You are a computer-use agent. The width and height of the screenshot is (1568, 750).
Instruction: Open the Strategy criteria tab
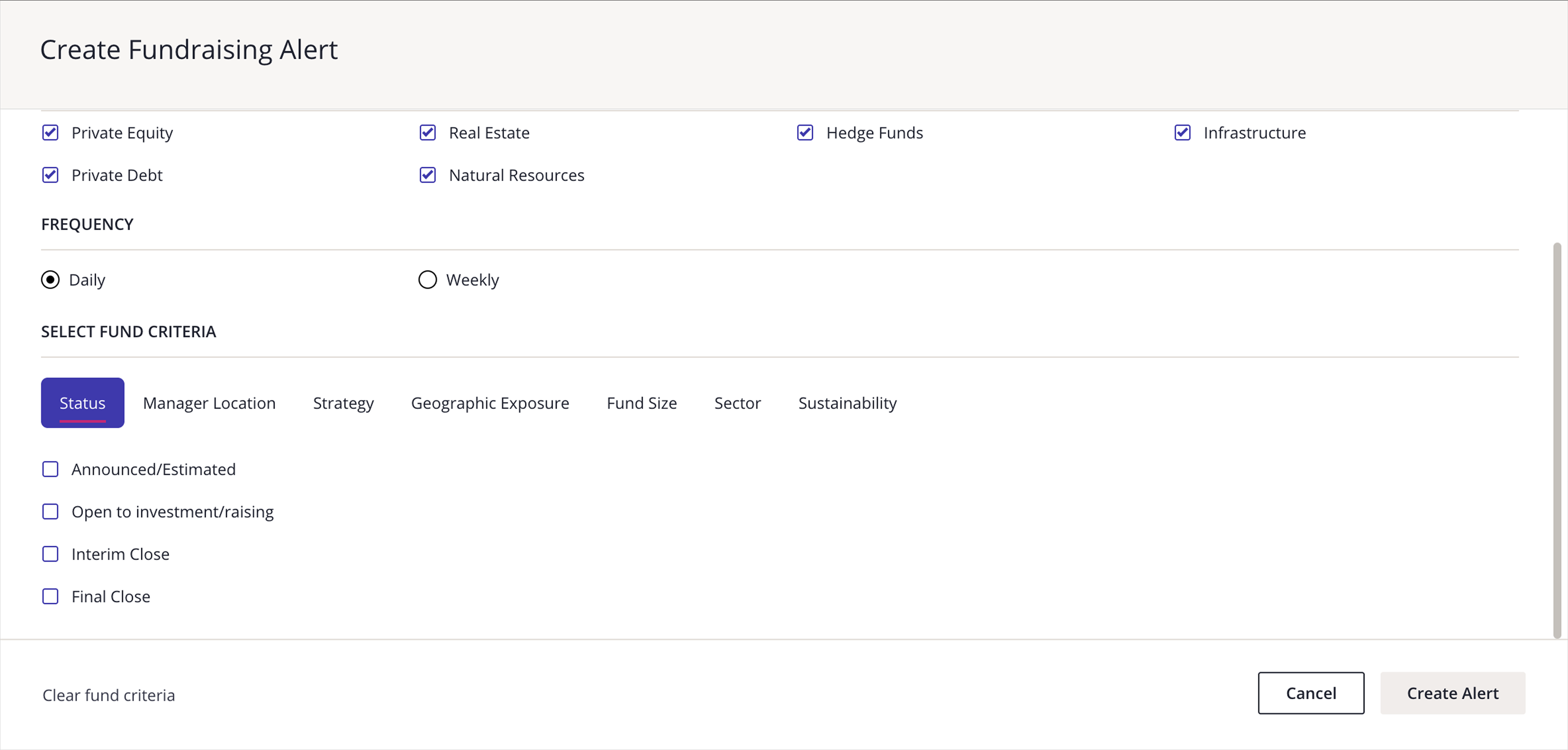(343, 403)
